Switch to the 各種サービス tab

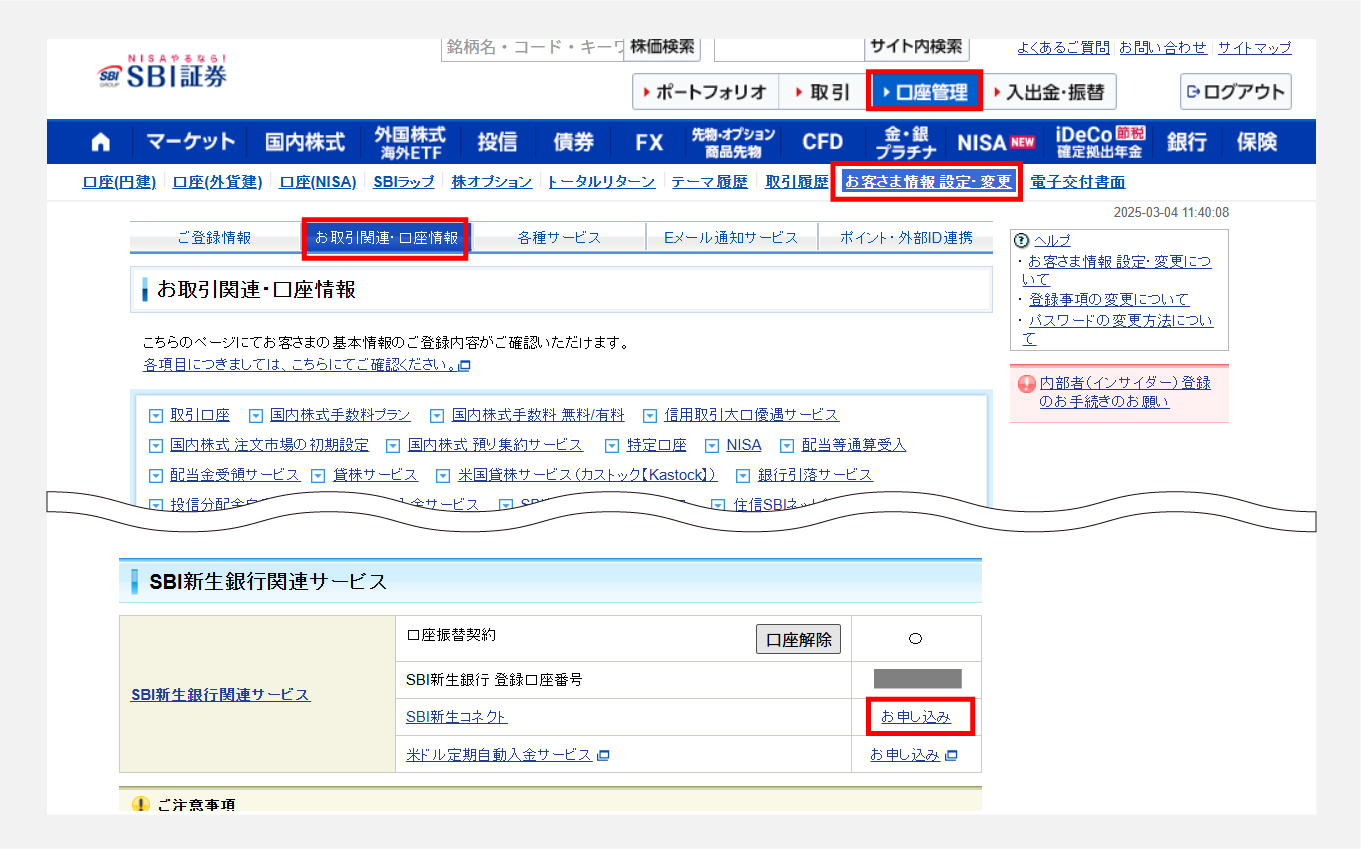pyautogui.click(x=559, y=238)
